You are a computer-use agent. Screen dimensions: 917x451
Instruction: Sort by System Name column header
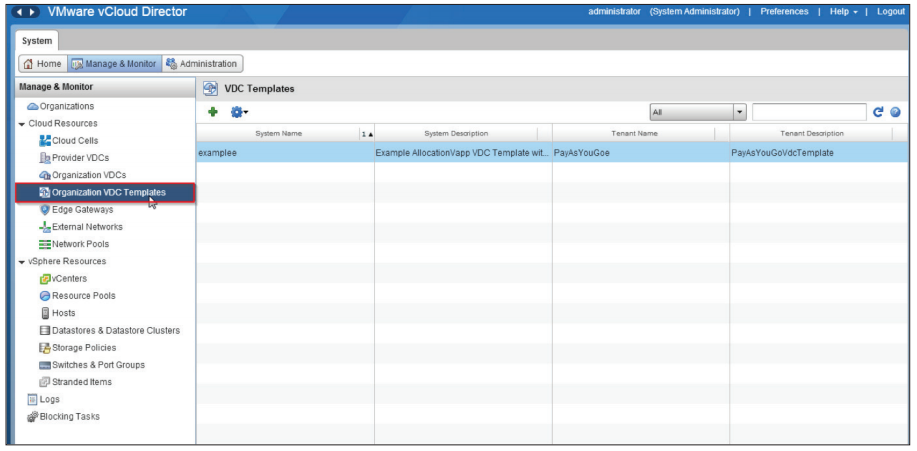click(278, 133)
